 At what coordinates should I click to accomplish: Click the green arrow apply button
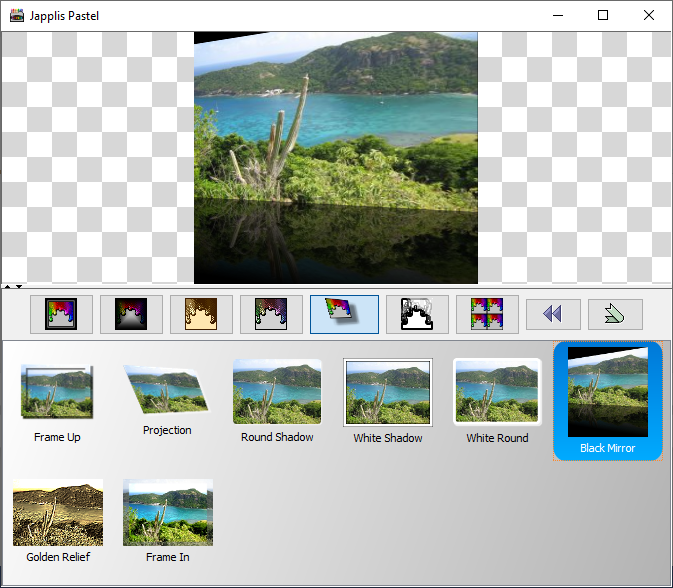pyautogui.click(x=615, y=314)
